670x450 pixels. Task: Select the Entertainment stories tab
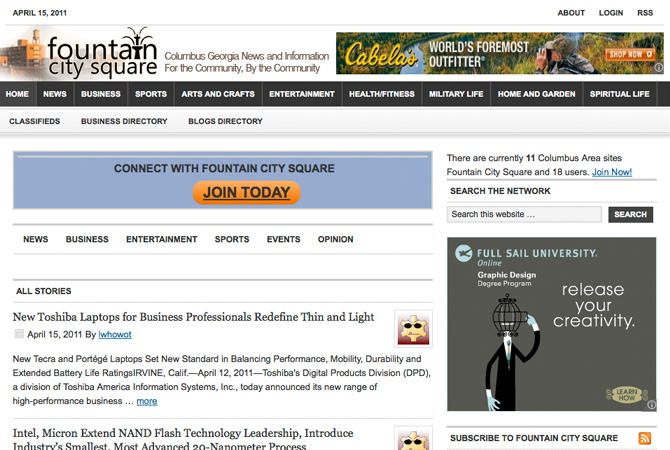coord(162,239)
